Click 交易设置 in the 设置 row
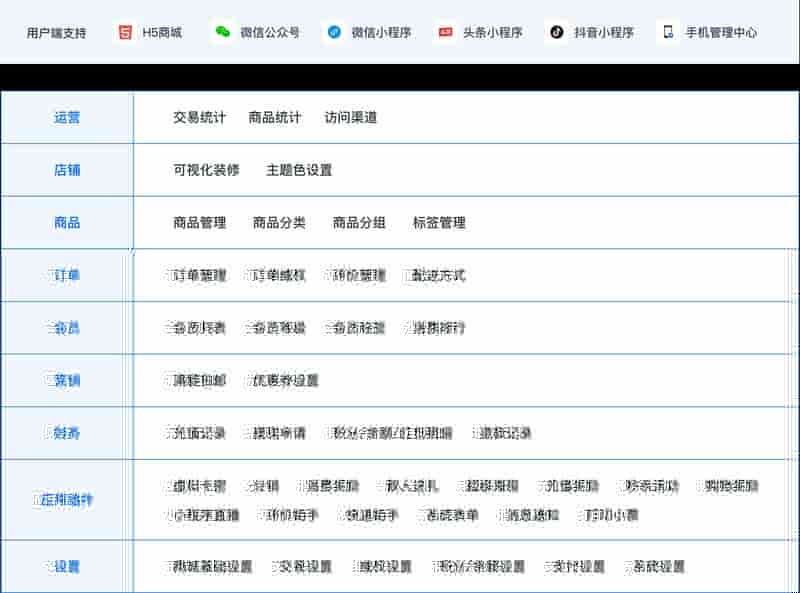Screen dimensions: 800x593 [x=304, y=566]
